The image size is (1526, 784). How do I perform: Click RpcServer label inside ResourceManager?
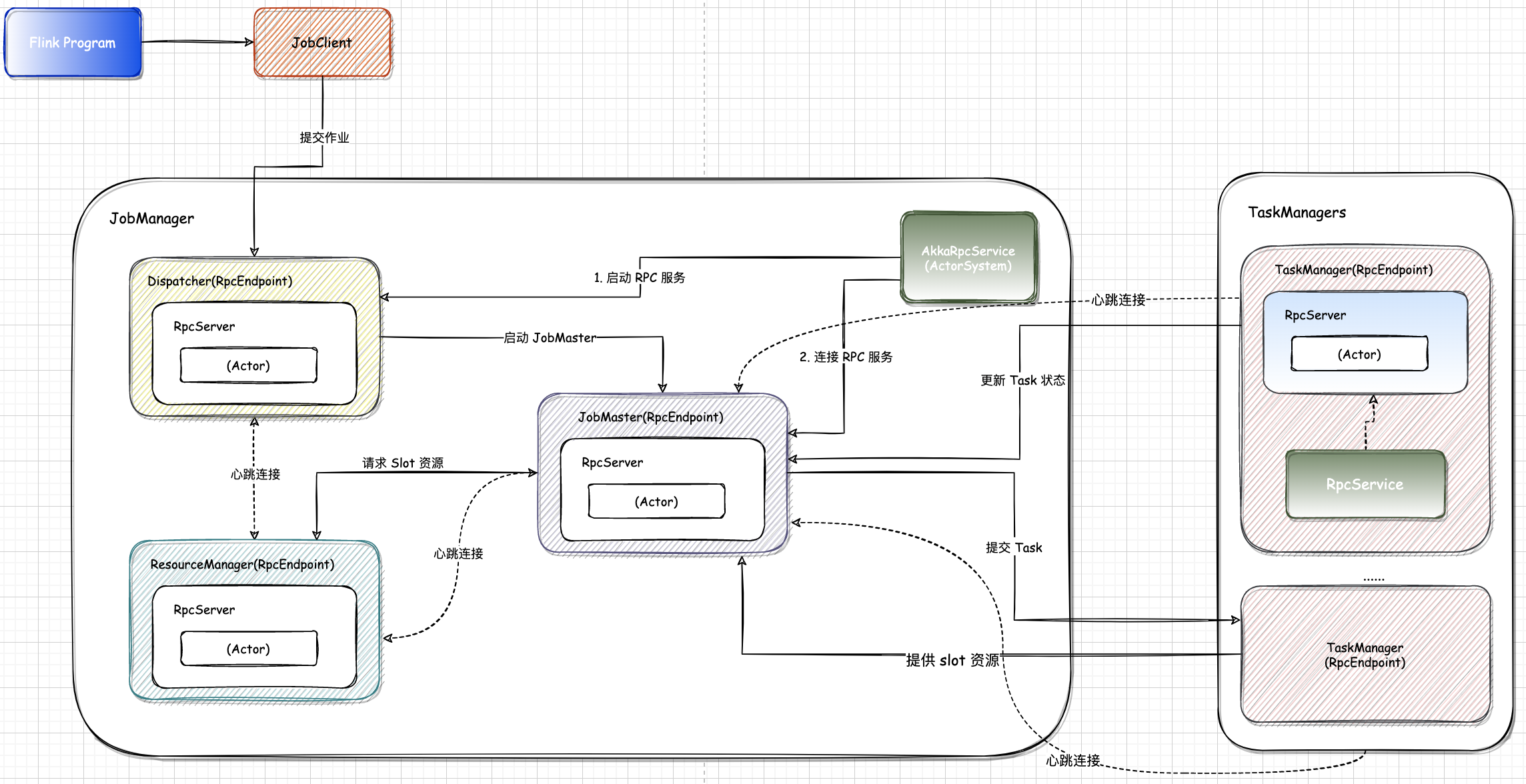204,610
